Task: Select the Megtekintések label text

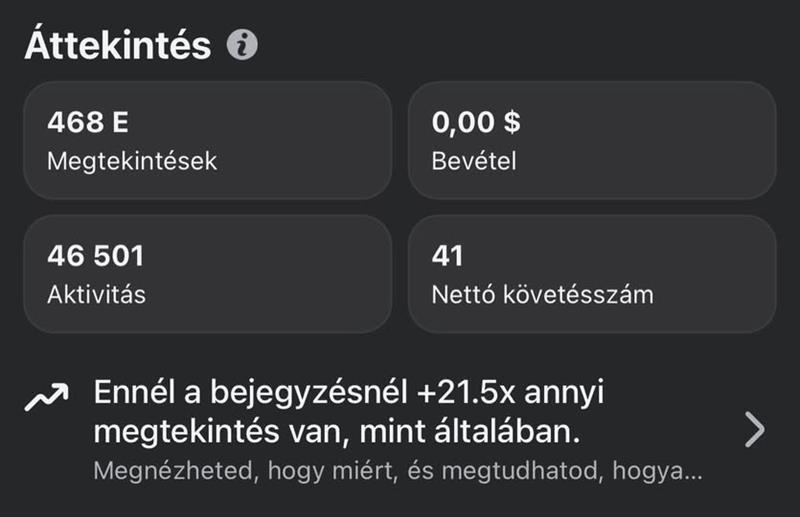Action: [x=131, y=160]
